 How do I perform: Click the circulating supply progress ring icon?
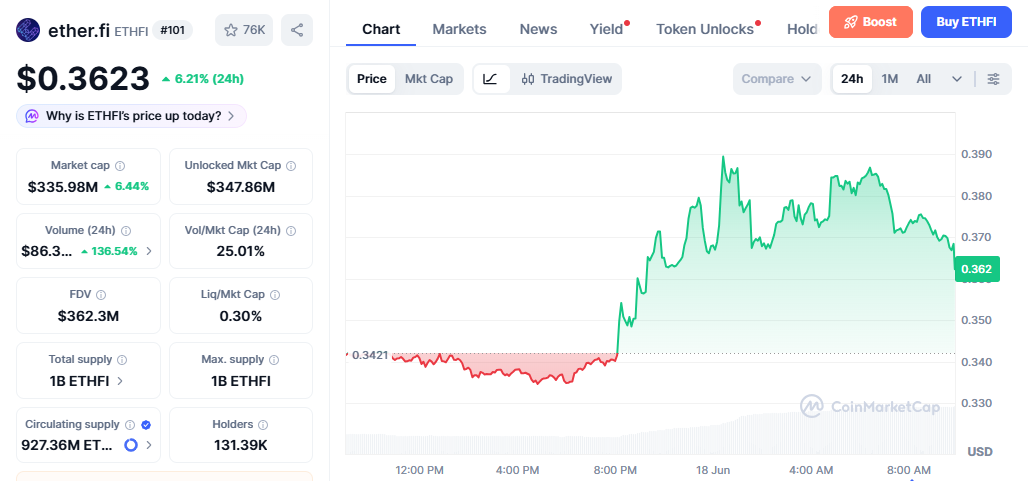(131, 445)
